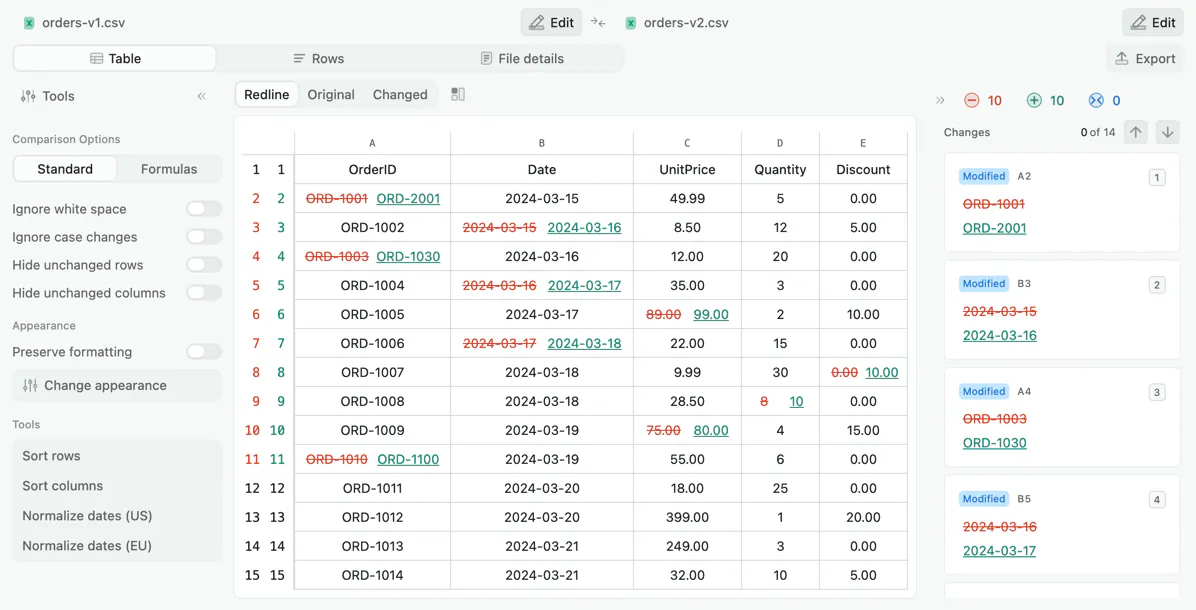Image resolution: width=1196 pixels, height=610 pixels.
Task: Select change card 3 for cell A4
Action: pos(1062,418)
